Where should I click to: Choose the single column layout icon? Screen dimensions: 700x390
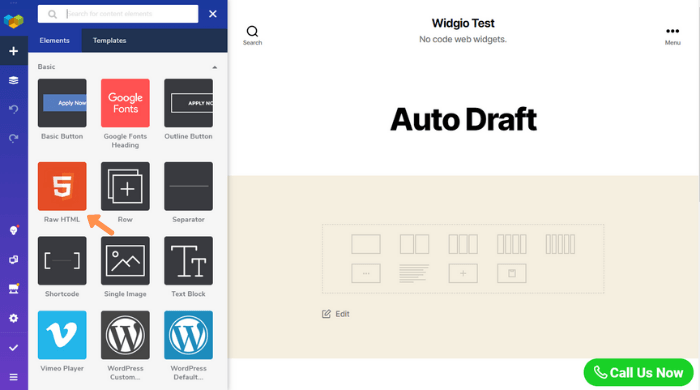pos(366,244)
